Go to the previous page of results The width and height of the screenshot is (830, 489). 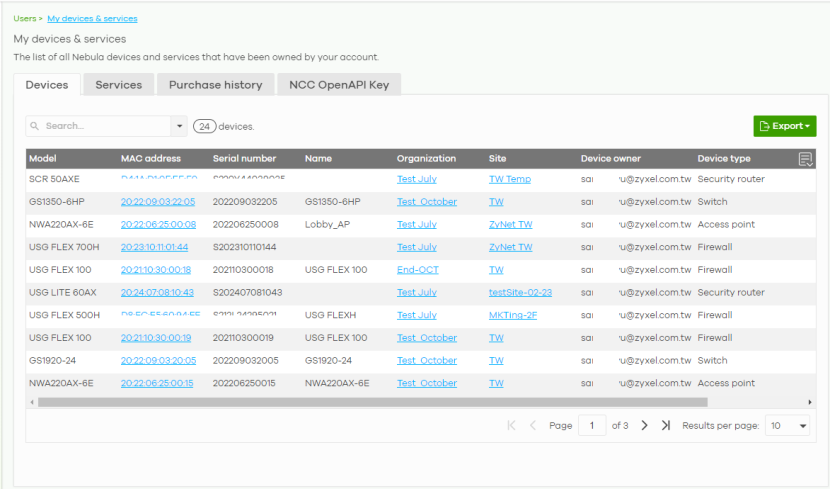coord(533,426)
